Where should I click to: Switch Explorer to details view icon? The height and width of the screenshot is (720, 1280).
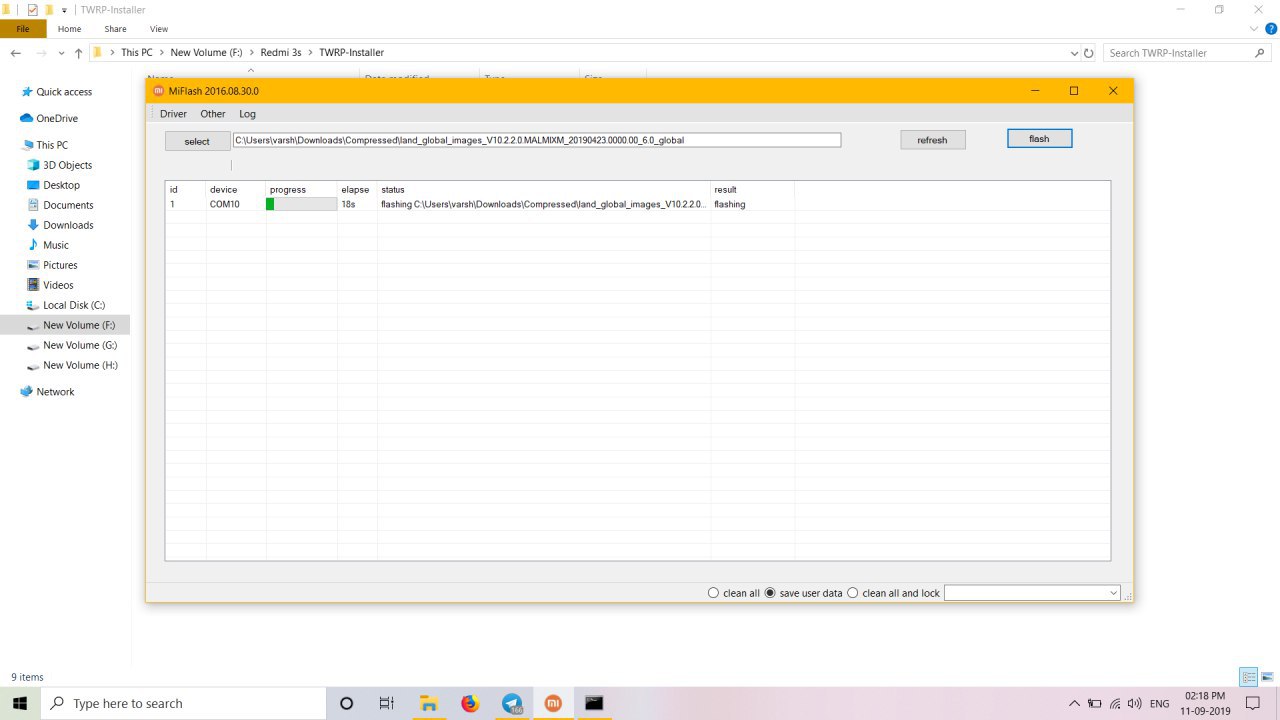coord(1249,677)
